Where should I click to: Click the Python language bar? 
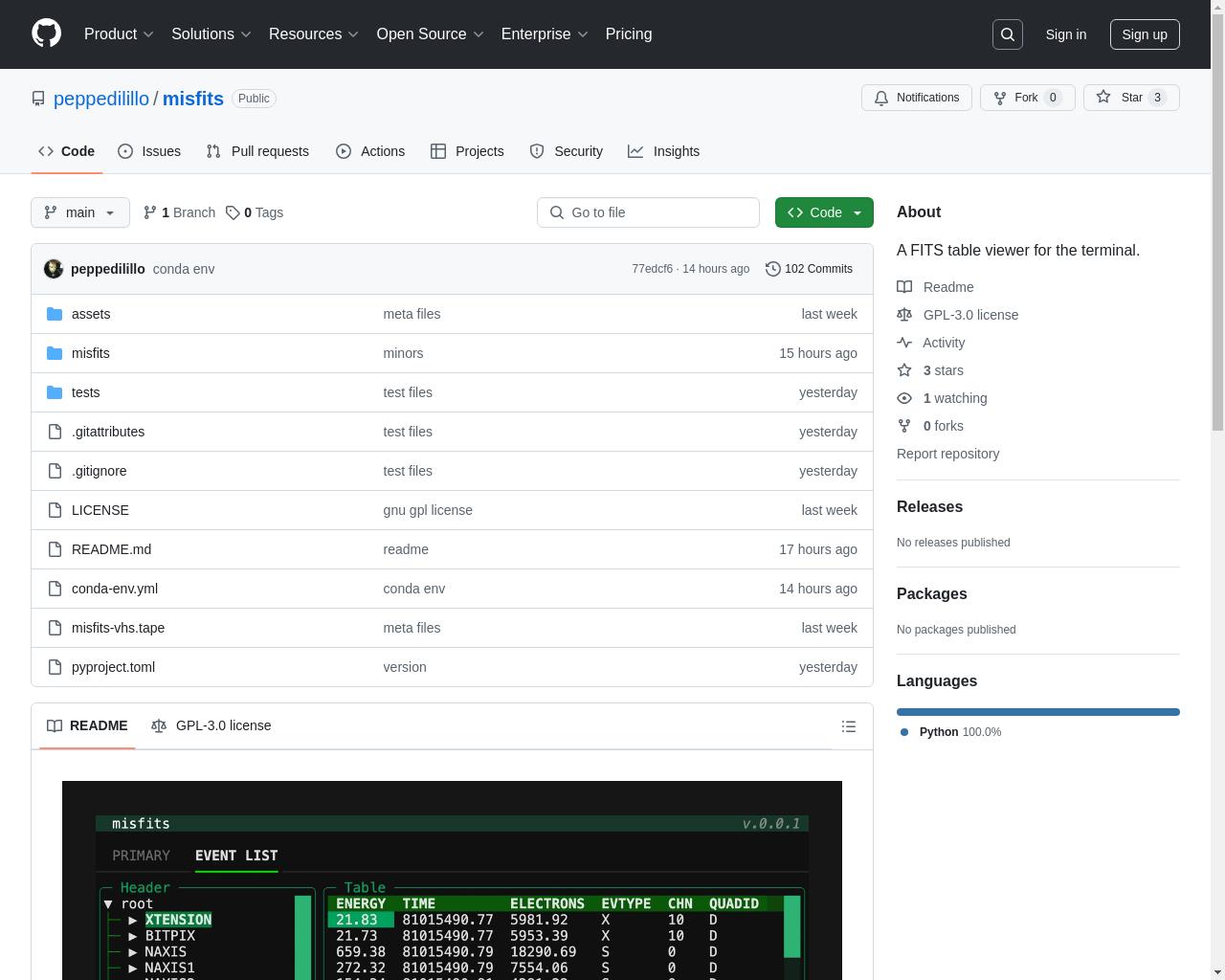(x=1038, y=712)
